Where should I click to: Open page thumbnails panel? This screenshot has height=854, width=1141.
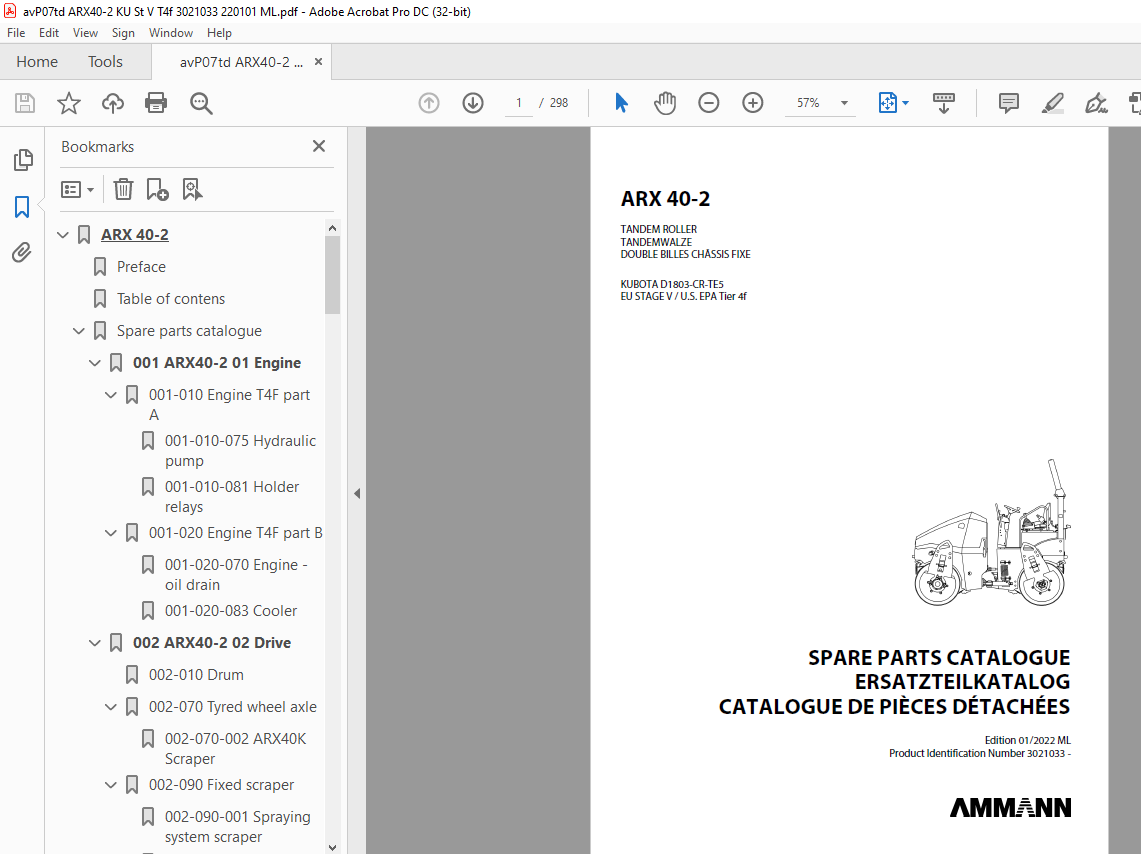(23, 160)
